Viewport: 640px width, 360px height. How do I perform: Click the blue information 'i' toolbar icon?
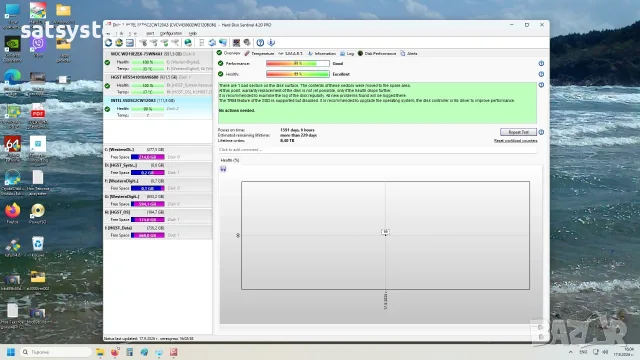[x=271, y=42]
